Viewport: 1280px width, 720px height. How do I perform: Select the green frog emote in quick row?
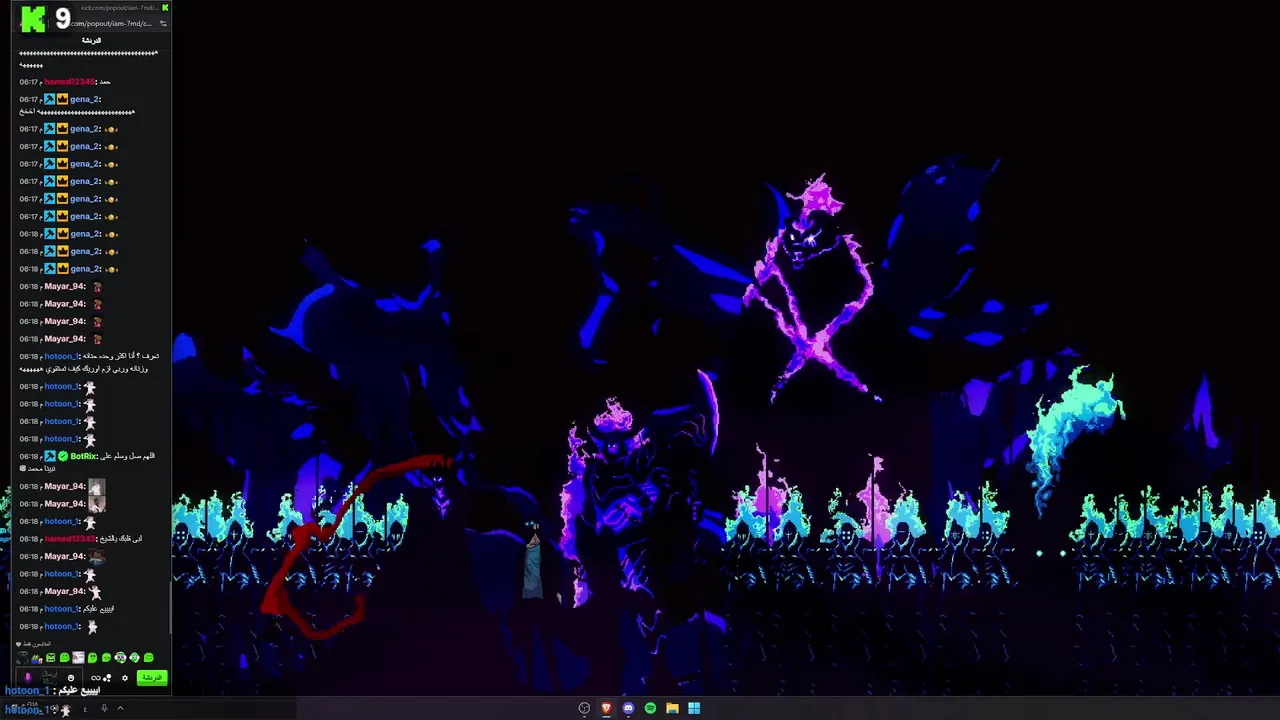(37, 657)
